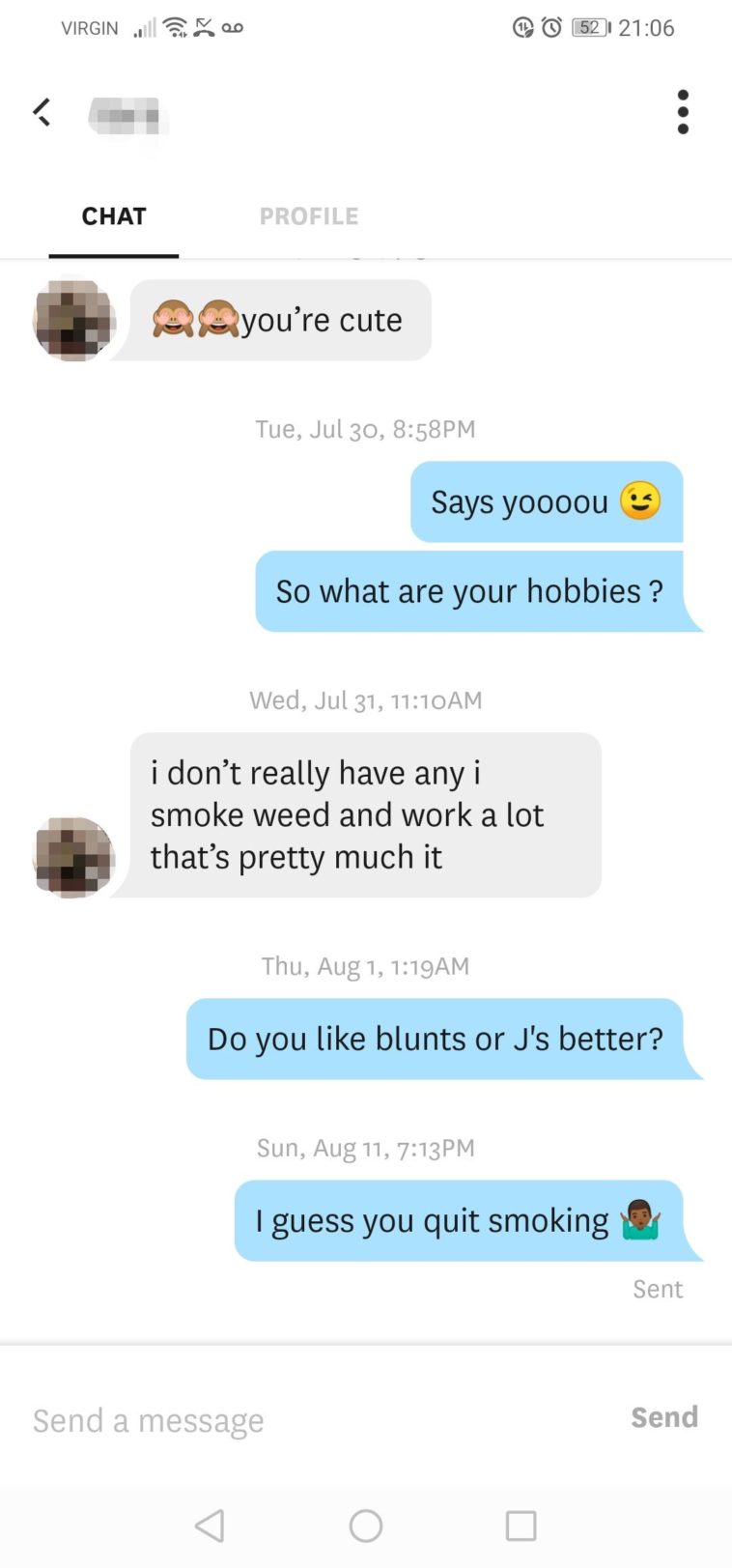Tap the Android home circle button
The height and width of the screenshot is (1568, 732).
366,1526
